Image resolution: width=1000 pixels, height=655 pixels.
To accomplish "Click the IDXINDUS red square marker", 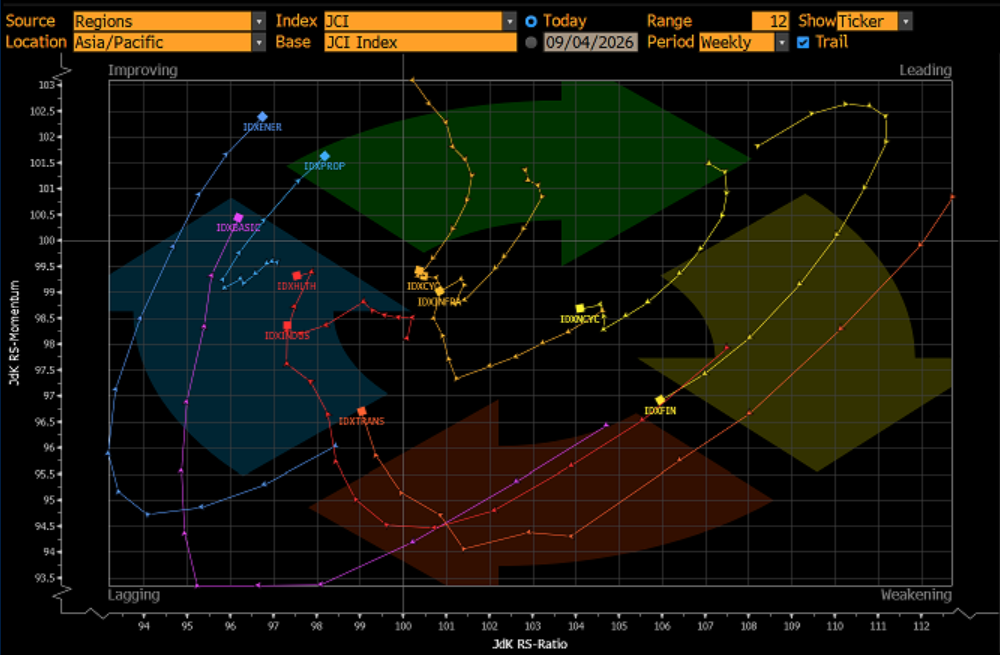I will [x=287, y=325].
